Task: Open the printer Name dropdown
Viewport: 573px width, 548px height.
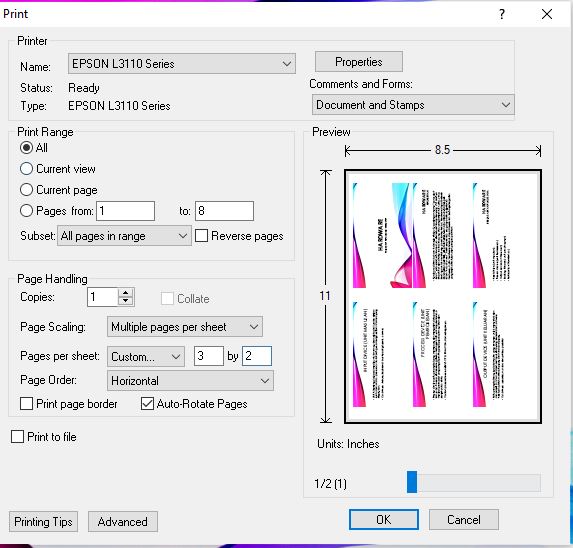Action: pyautogui.click(x=182, y=64)
